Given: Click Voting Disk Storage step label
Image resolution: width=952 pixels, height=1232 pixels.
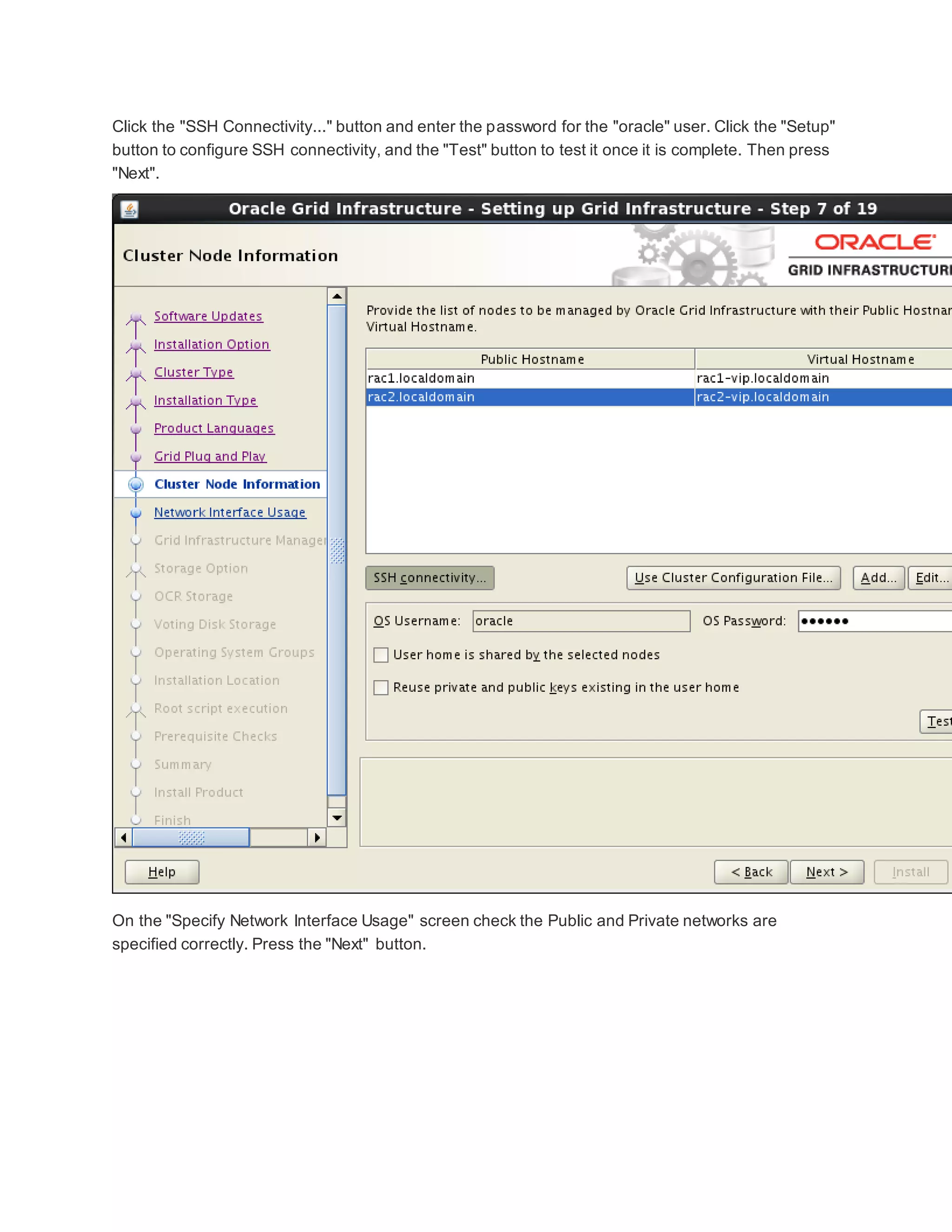Looking at the screenshot, I should pyautogui.click(x=215, y=624).
